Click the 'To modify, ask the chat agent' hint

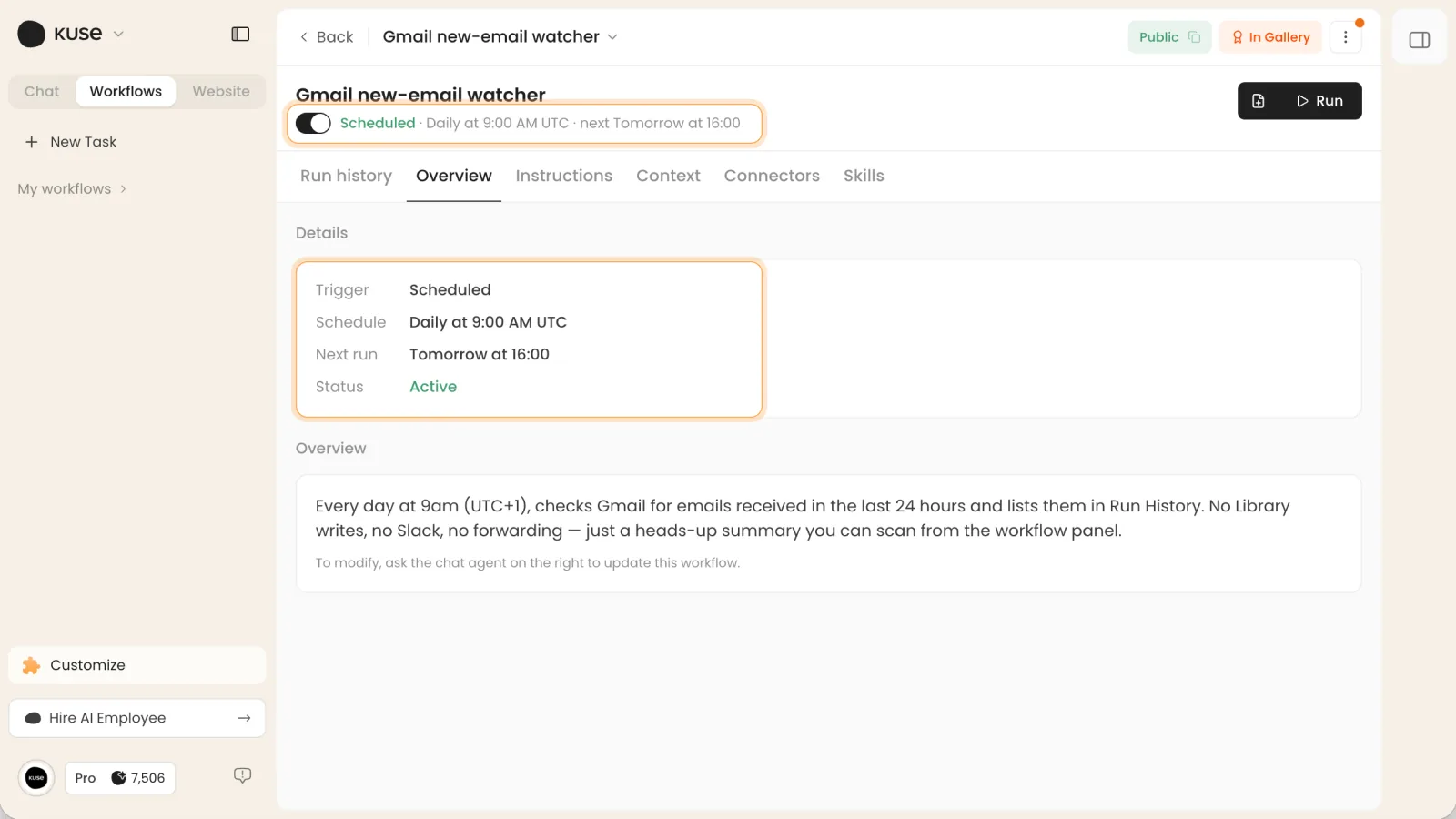point(528,563)
